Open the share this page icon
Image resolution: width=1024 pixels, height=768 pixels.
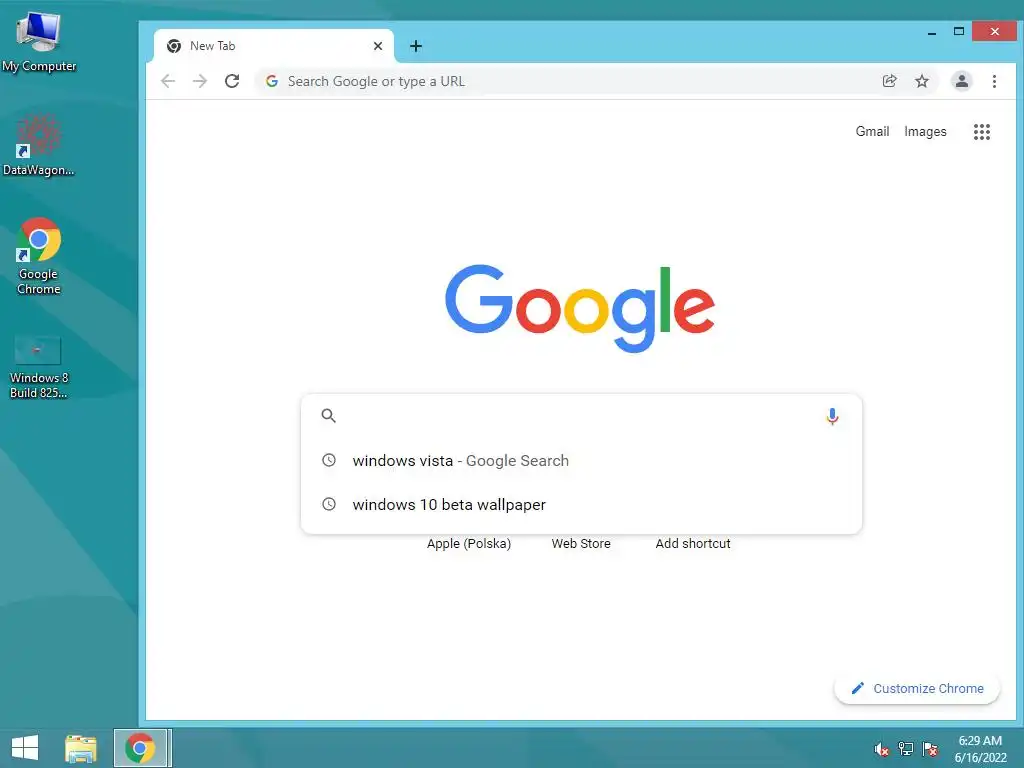[x=889, y=81]
